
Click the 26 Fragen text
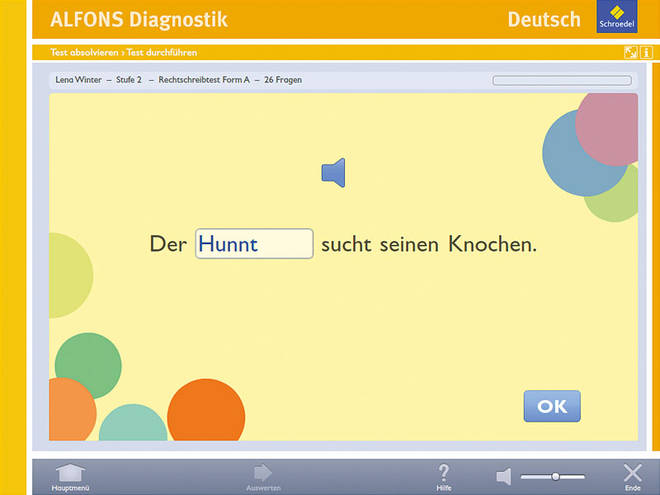coord(283,80)
